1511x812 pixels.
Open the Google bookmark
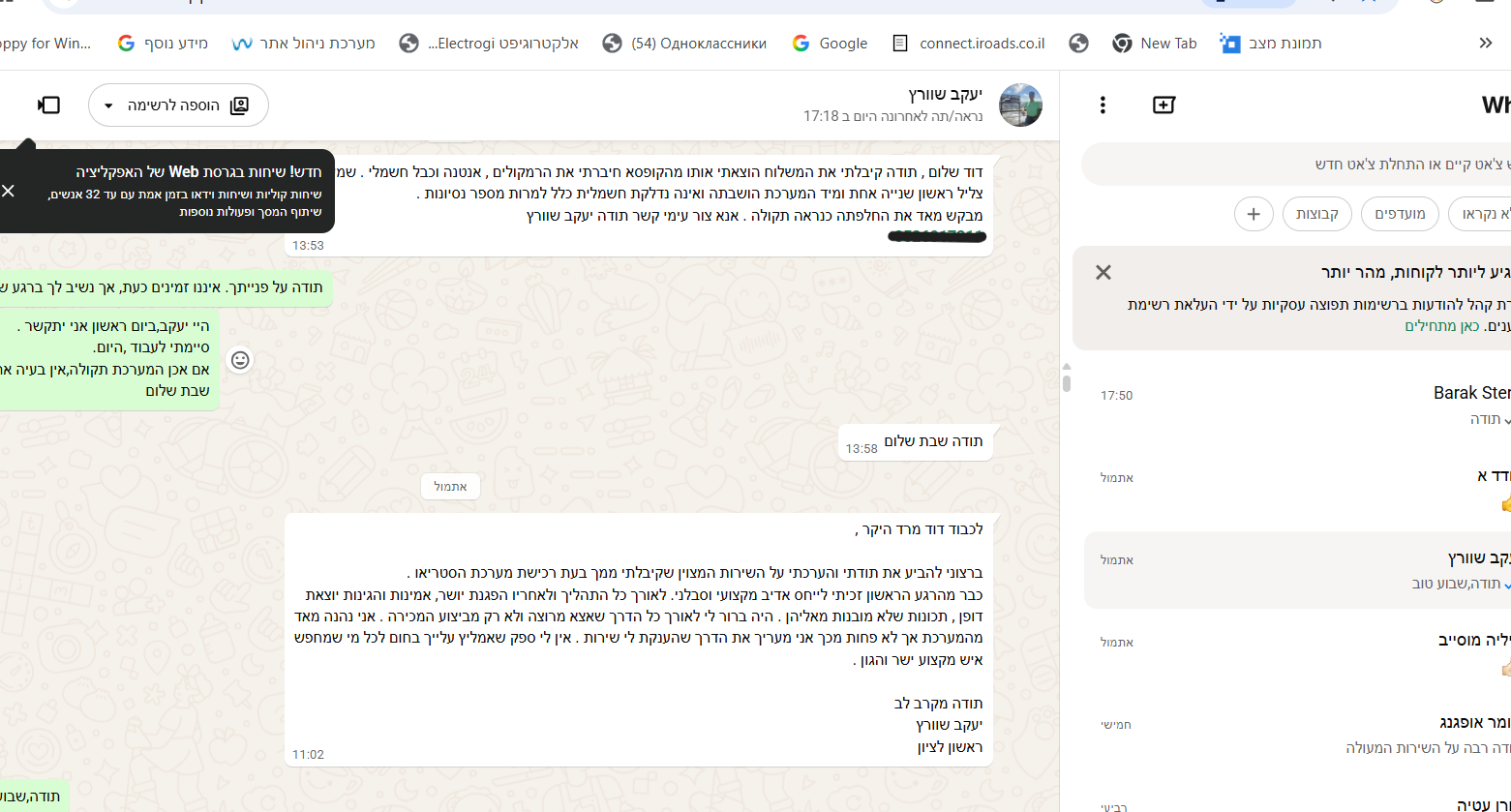tap(830, 43)
